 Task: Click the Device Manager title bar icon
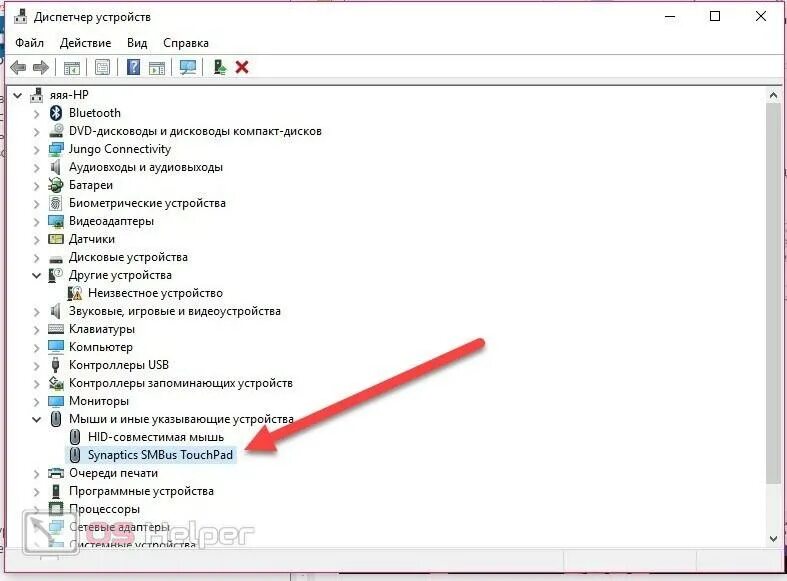[21, 17]
